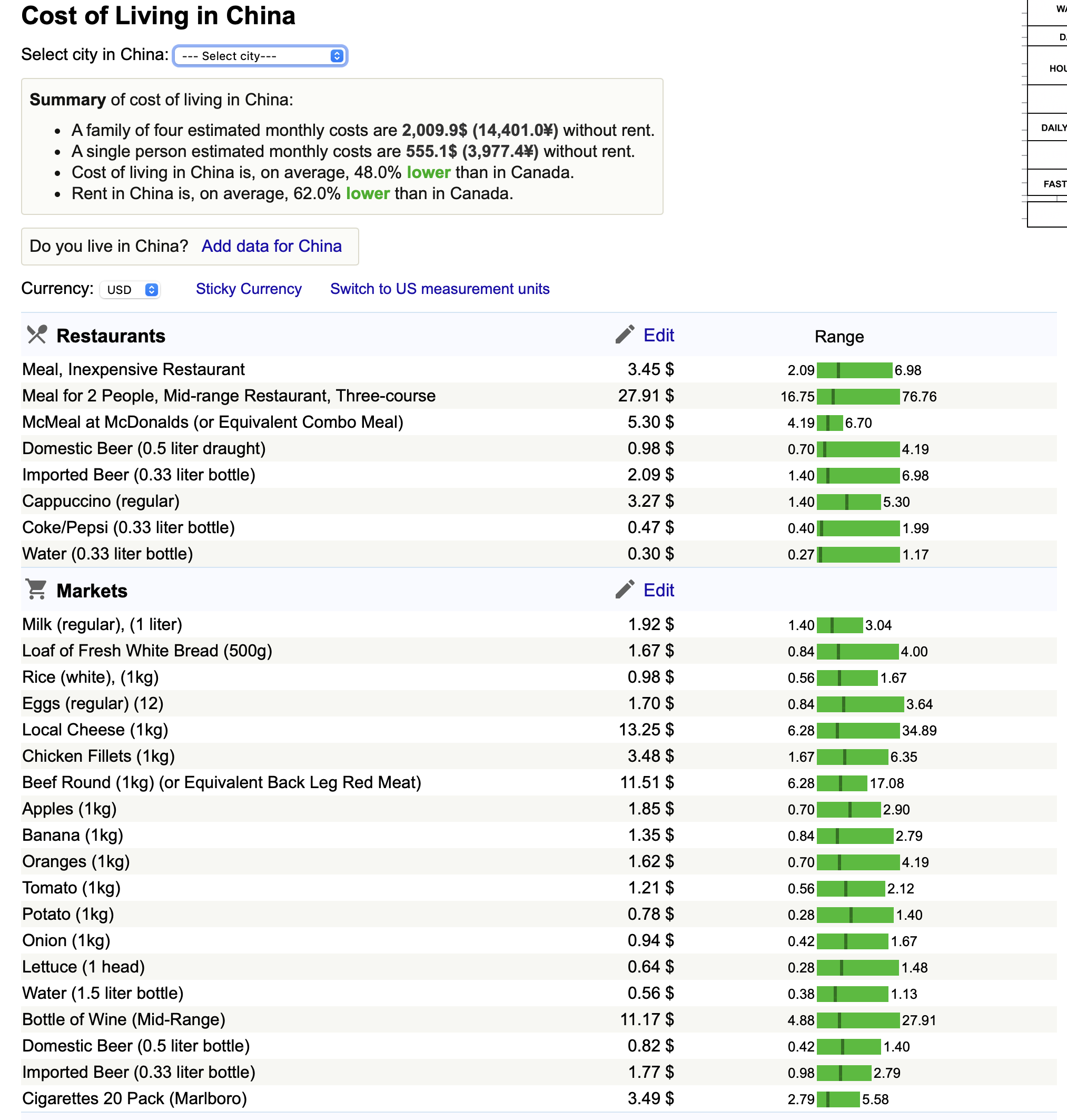Image resolution: width=1067 pixels, height=1120 pixels.
Task: Click Imported Beer row label under Restaurants
Action: point(139,474)
